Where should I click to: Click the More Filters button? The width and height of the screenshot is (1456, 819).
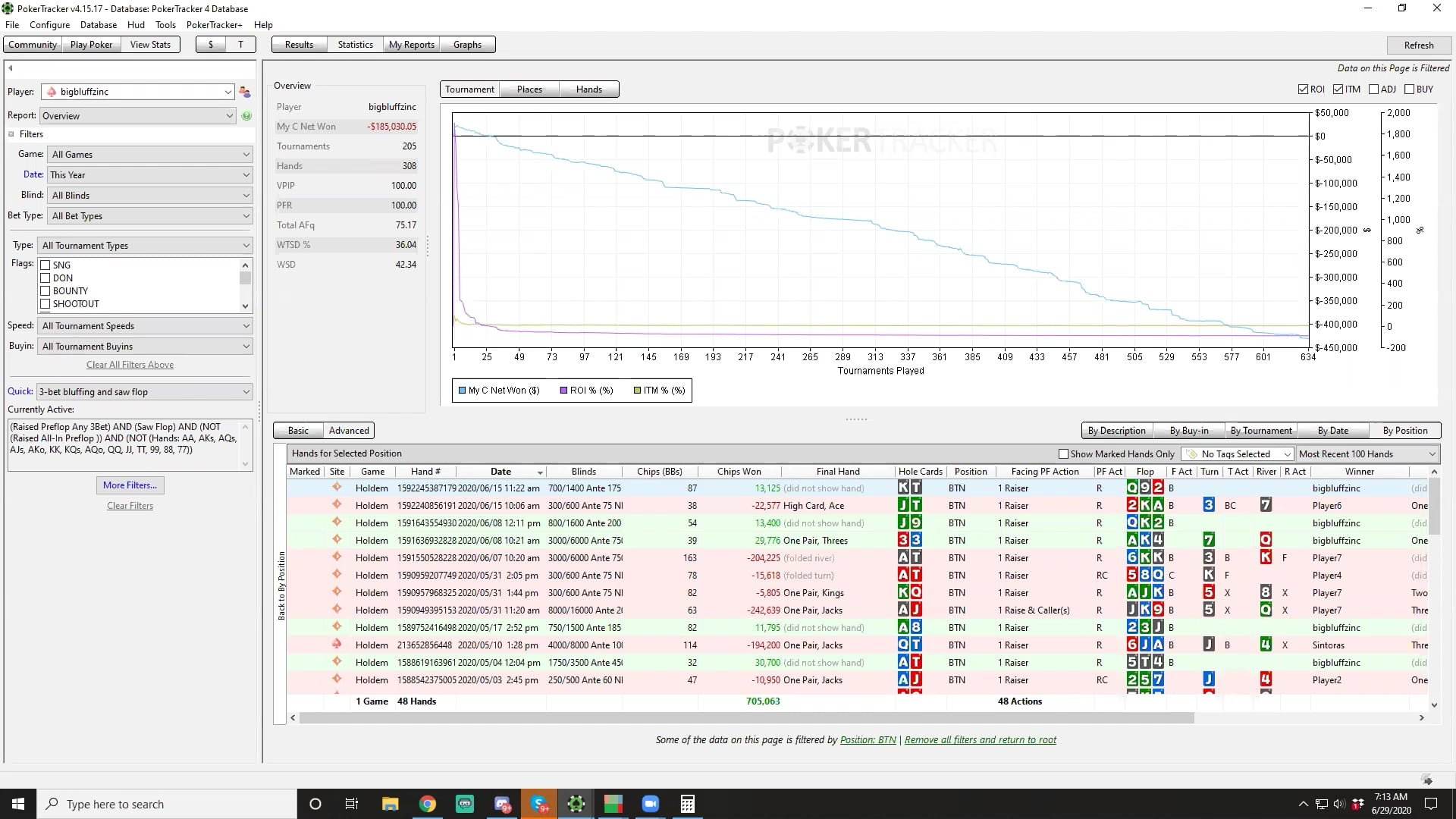130,485
